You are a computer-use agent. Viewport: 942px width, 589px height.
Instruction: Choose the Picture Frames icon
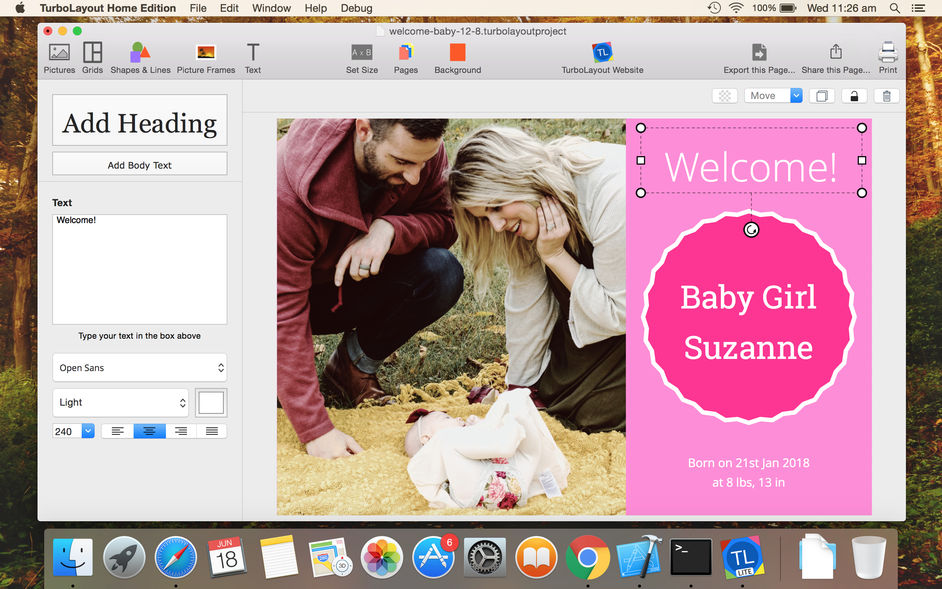coord(206,58)
